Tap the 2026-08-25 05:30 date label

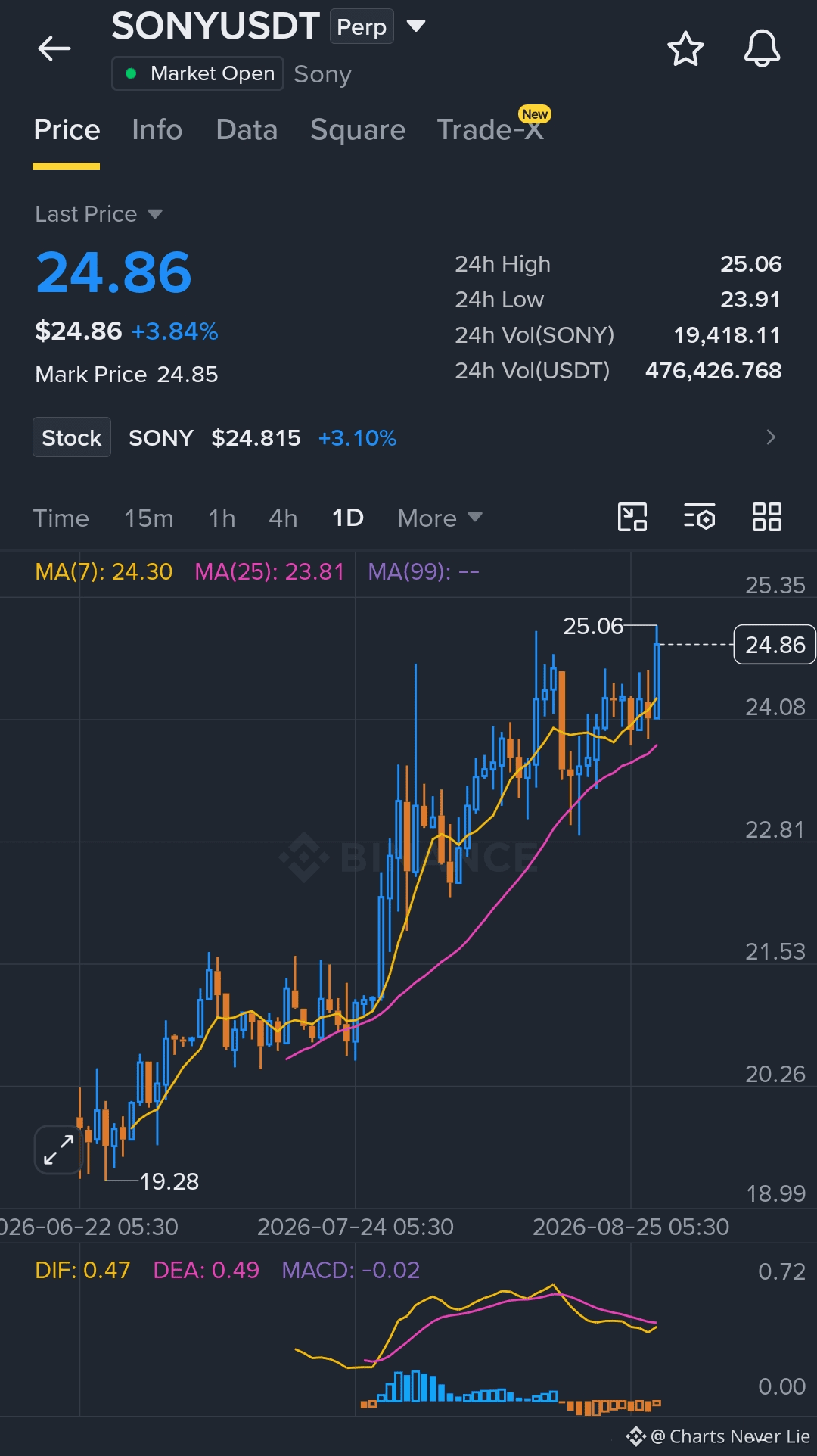(x=631, y=1227)
